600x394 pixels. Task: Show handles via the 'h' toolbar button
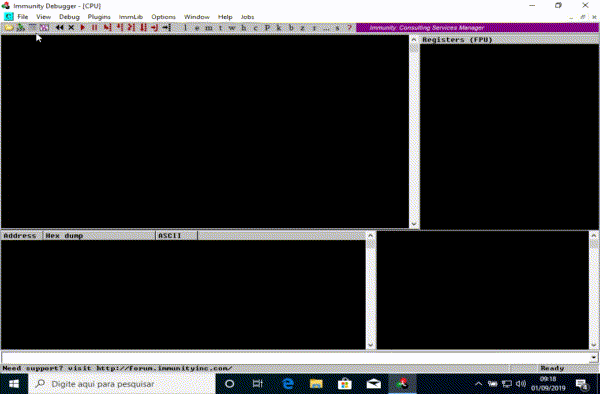[x=244, y=28]
